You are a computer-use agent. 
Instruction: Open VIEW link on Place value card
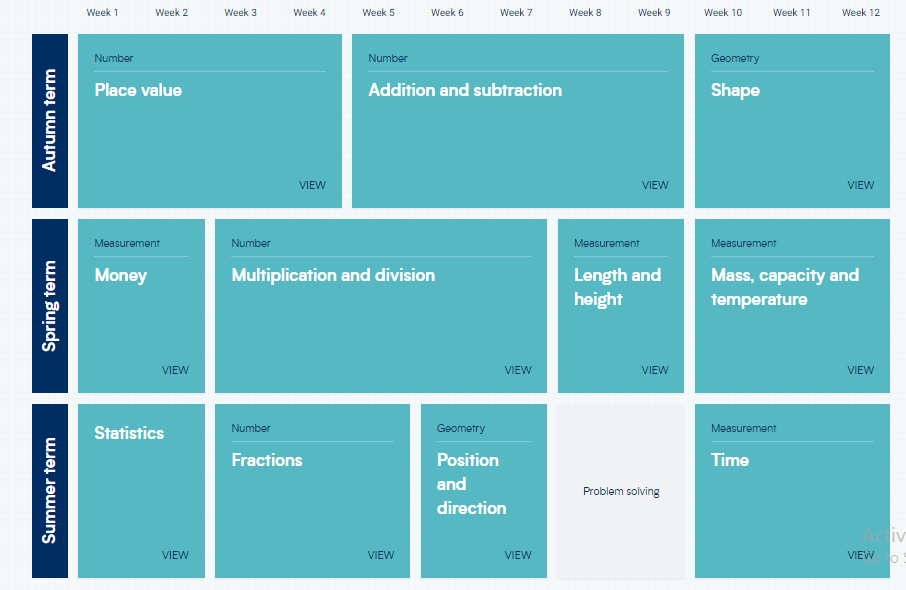312,185
